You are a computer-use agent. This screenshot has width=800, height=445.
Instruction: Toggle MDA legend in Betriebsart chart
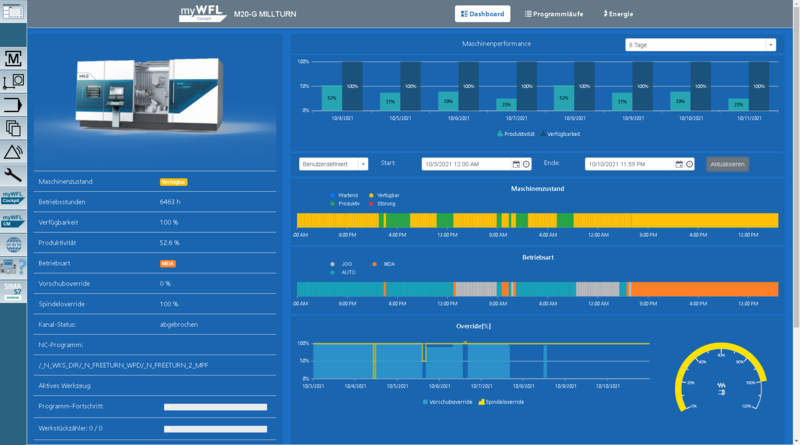point(384,264)
